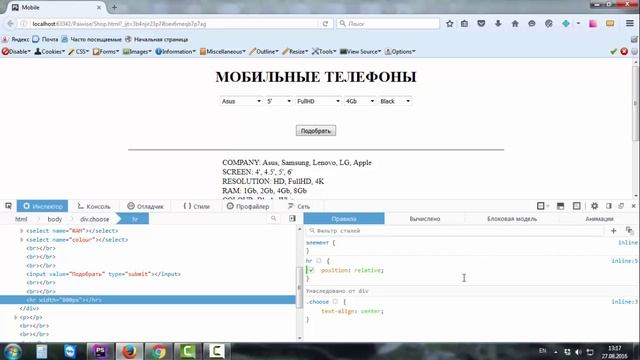The height and width of the screenshot is (360, 640).
Task: Open the 4Gb RAM dropdown
Action: 360,101
